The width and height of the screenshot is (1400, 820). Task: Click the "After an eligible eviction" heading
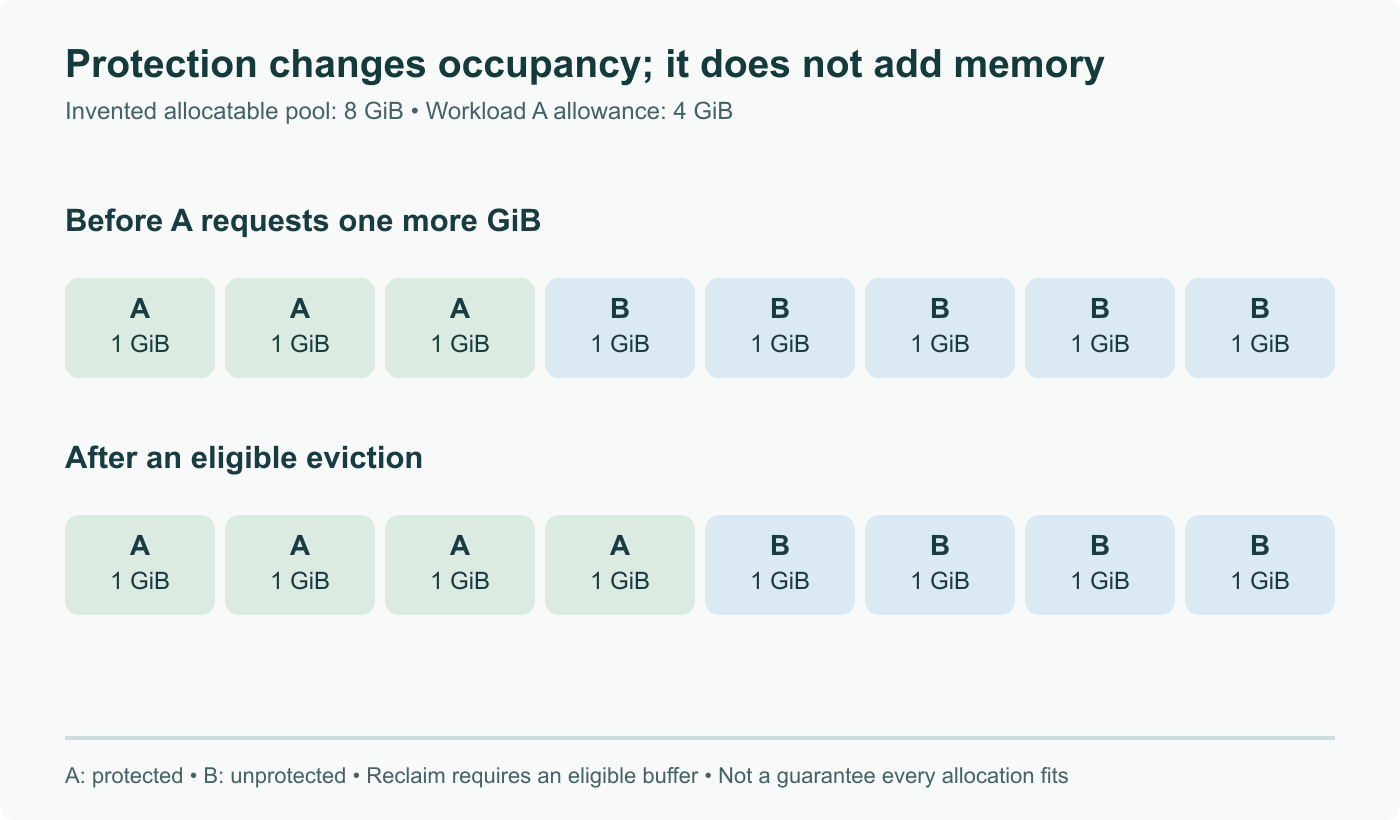[244, 458]
